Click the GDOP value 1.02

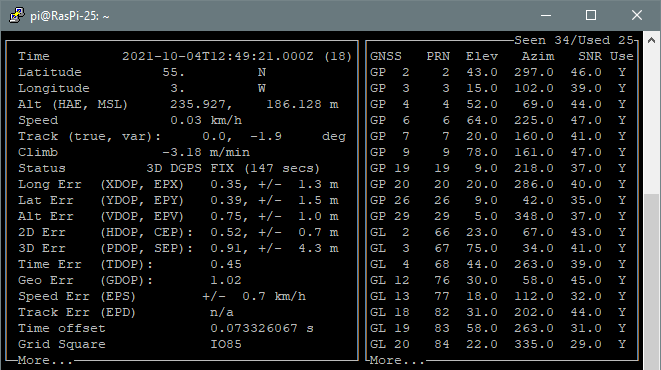(226, 281)
